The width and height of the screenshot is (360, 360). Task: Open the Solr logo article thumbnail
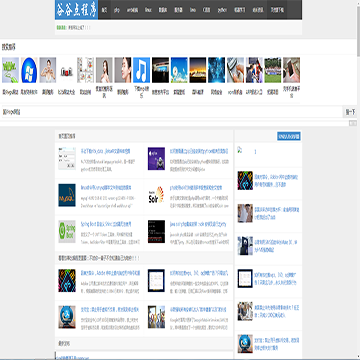tap(156, 195)
